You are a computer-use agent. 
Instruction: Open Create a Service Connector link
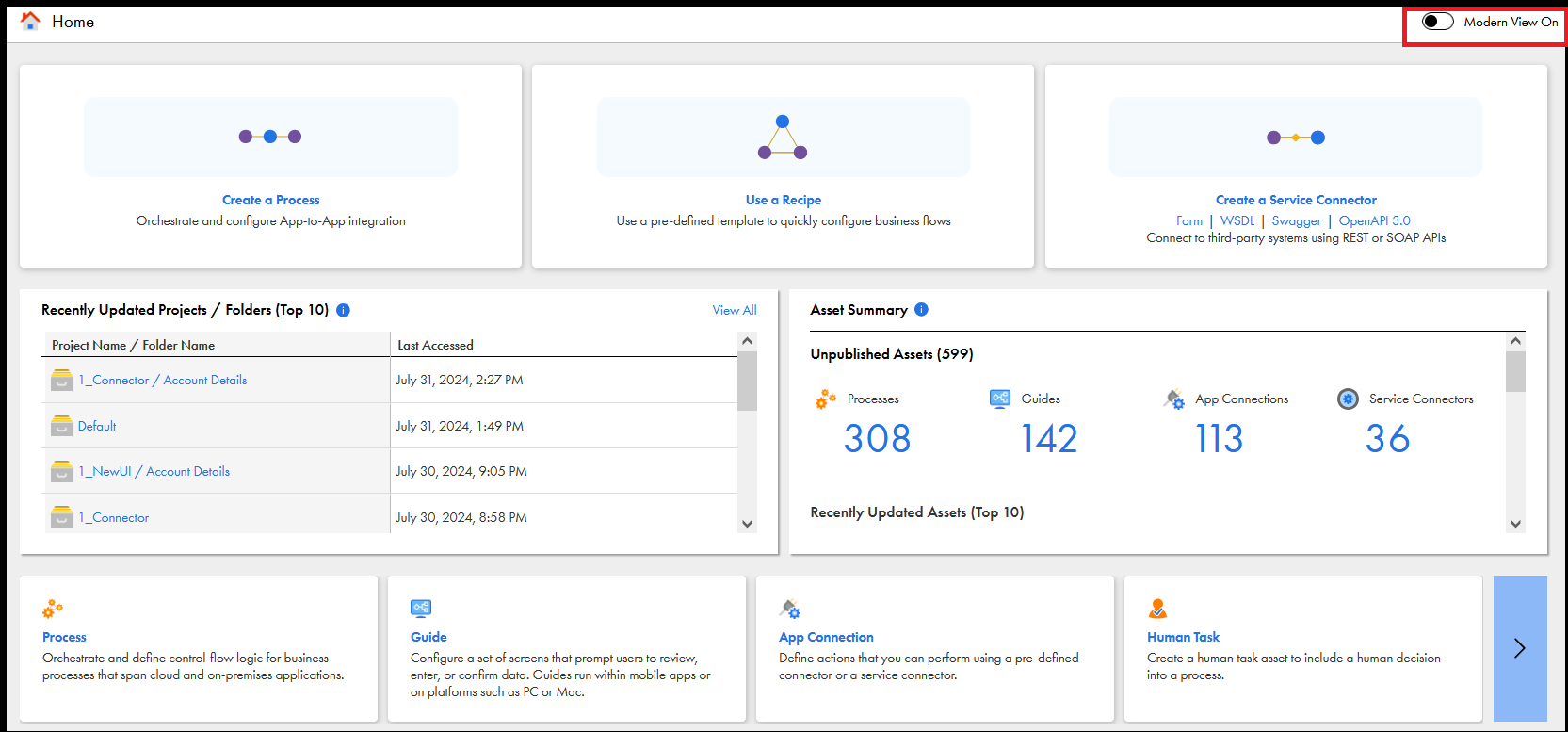pos(1296,200)
